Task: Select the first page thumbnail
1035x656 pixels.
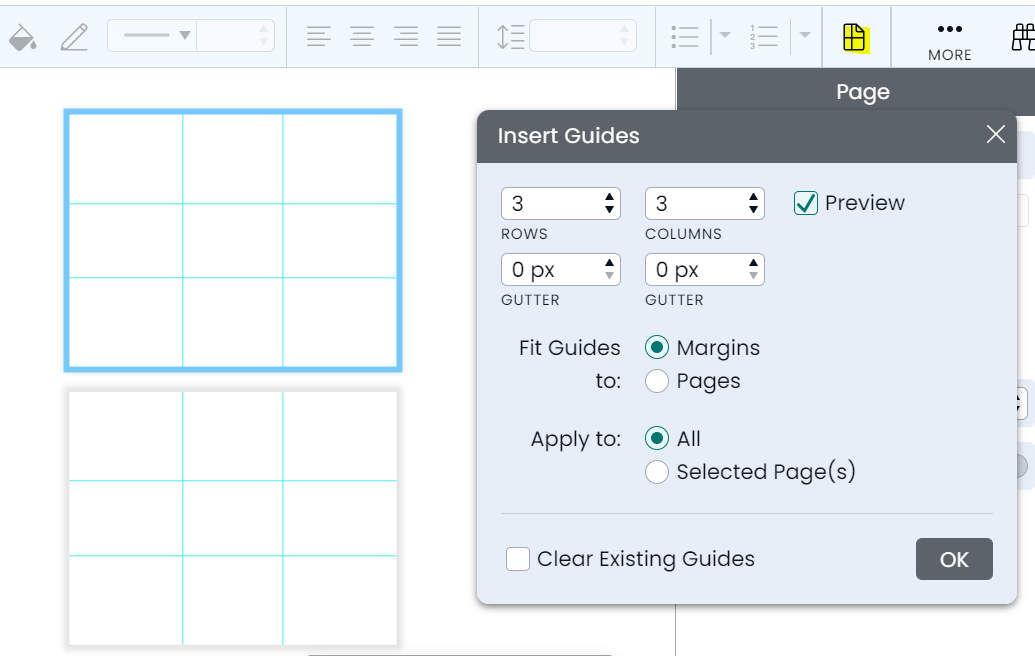Action: [233, 240]
